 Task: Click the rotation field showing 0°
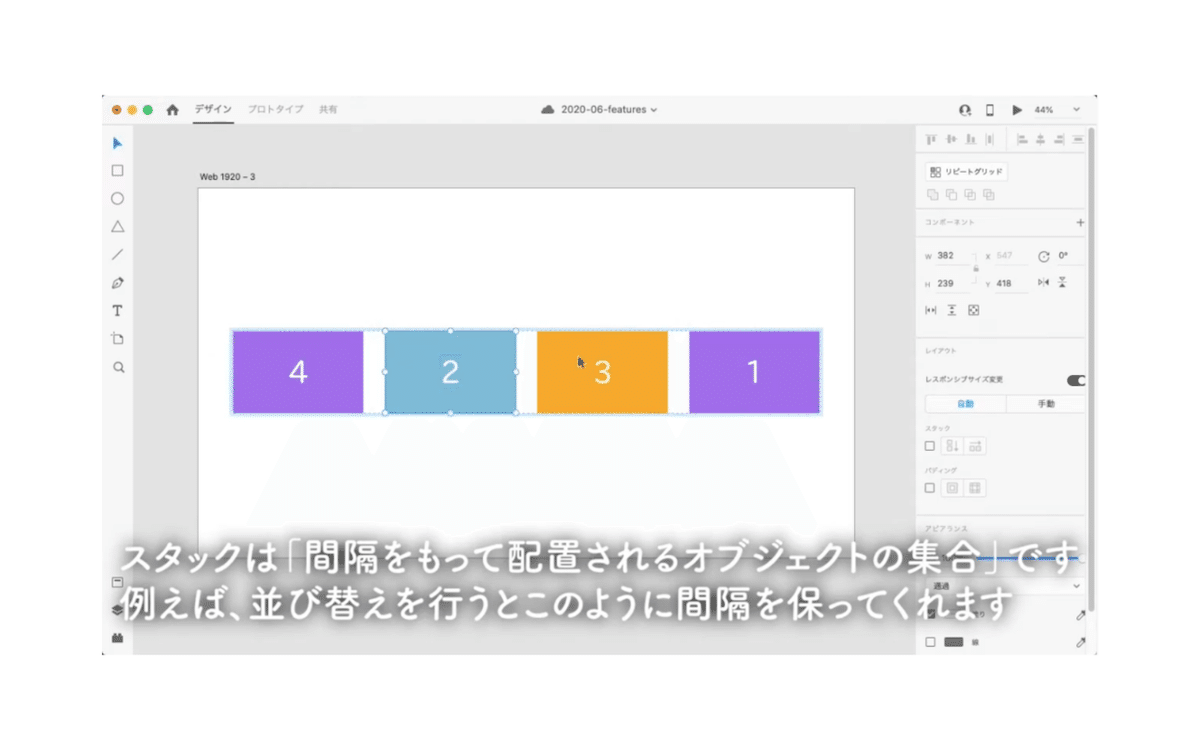point(1069,256)
